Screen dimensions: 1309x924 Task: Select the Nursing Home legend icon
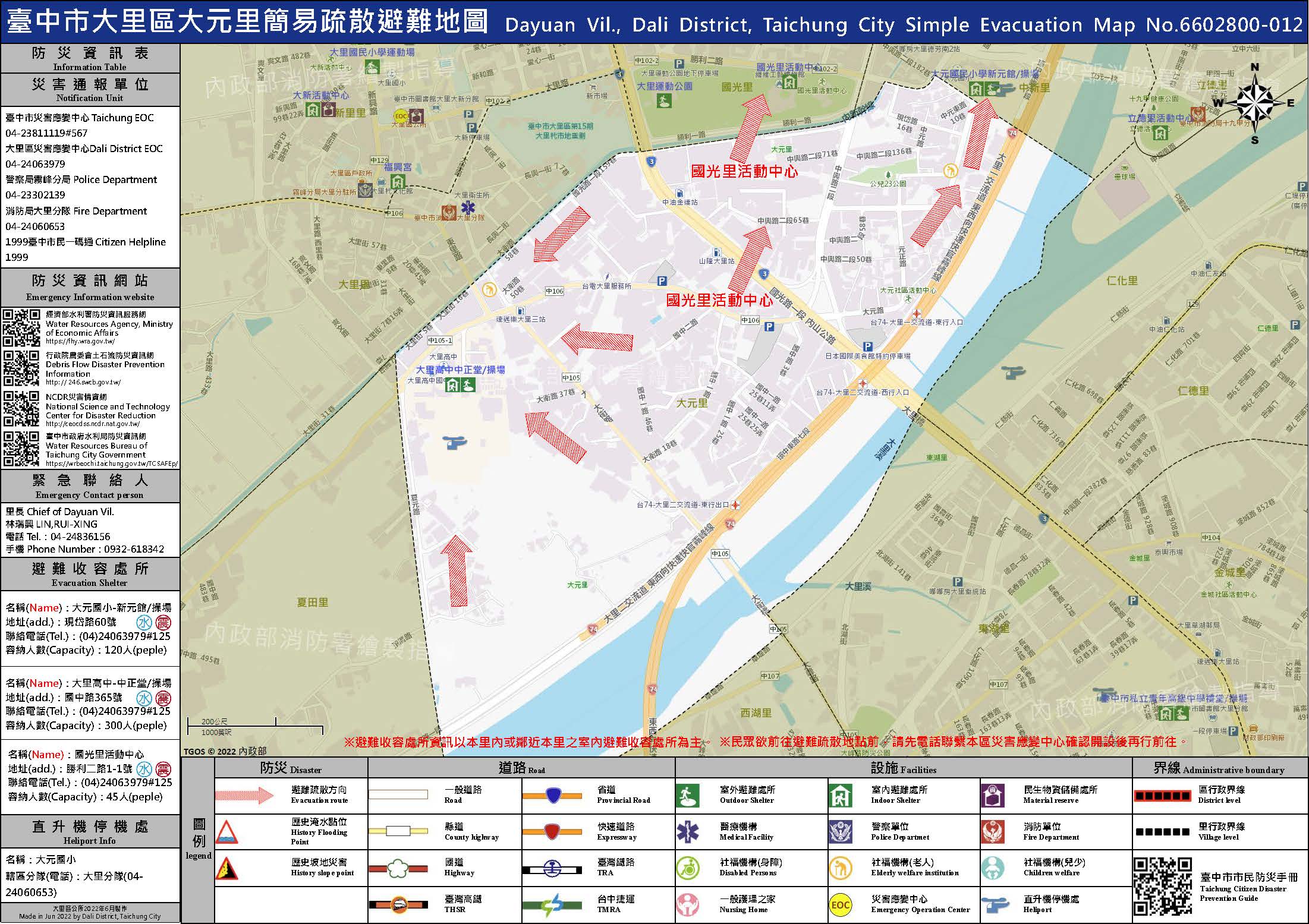(687, 904)
